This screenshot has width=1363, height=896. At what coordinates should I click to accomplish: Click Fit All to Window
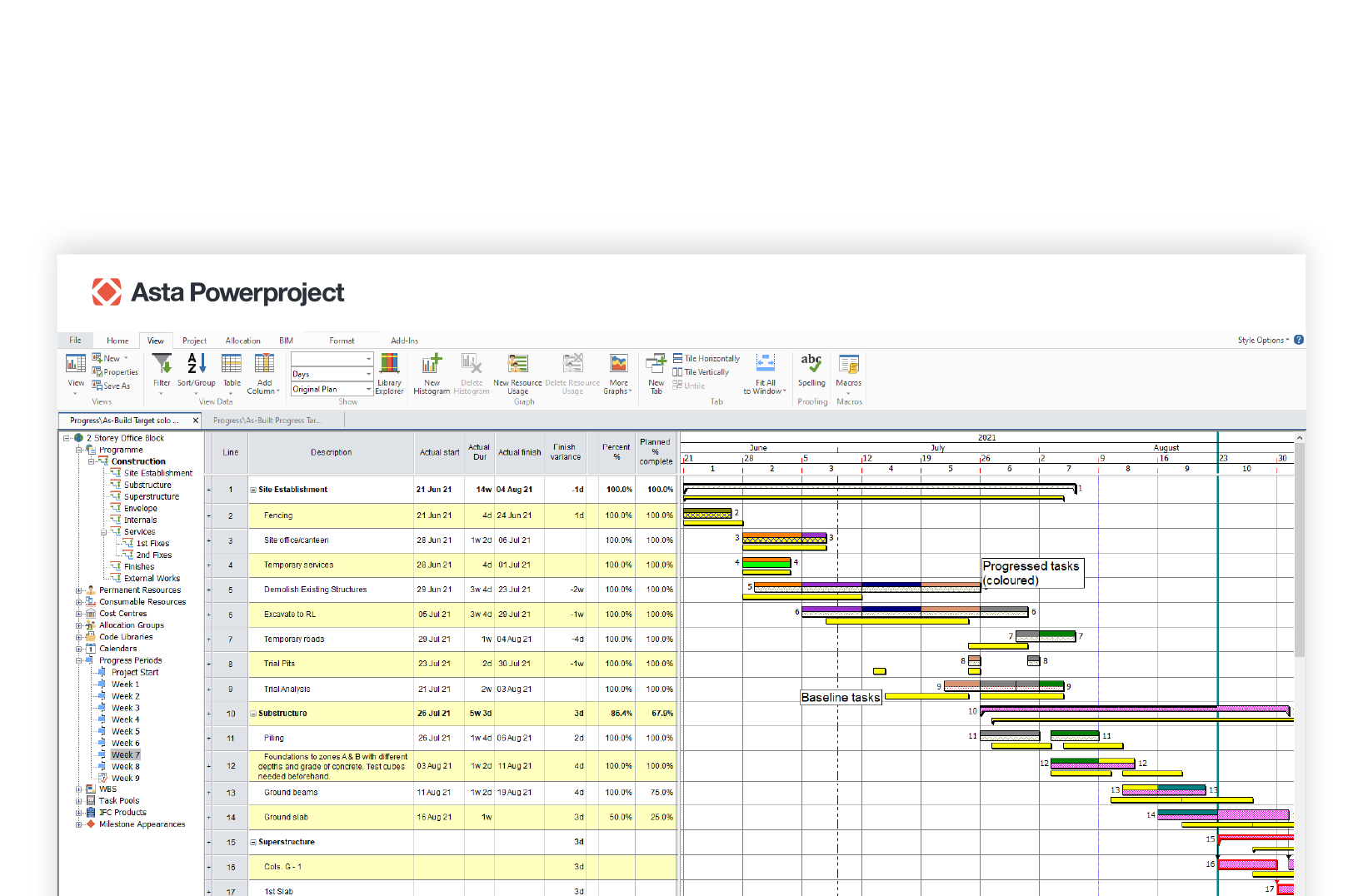pos(765,373)
